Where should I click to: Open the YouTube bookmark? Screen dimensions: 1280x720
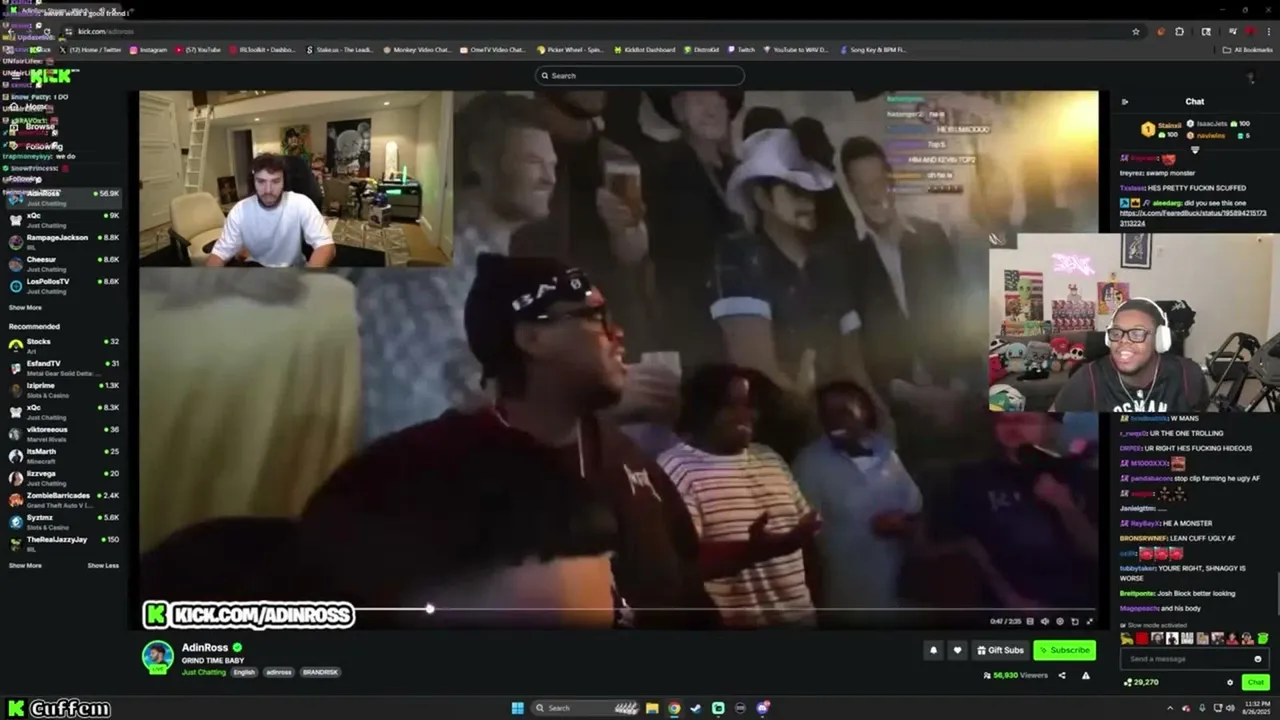pyautogui.click(x=198, y=50)
